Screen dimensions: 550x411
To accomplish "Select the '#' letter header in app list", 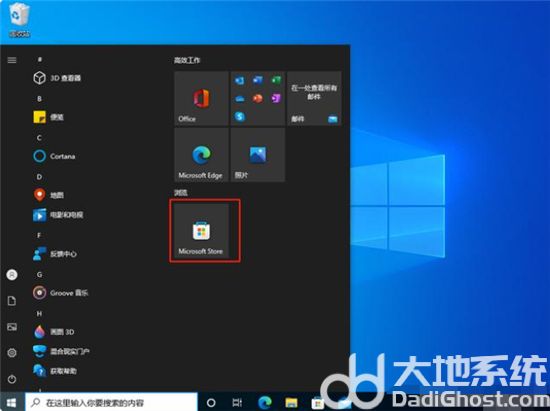I will click(x=40, y=60).
